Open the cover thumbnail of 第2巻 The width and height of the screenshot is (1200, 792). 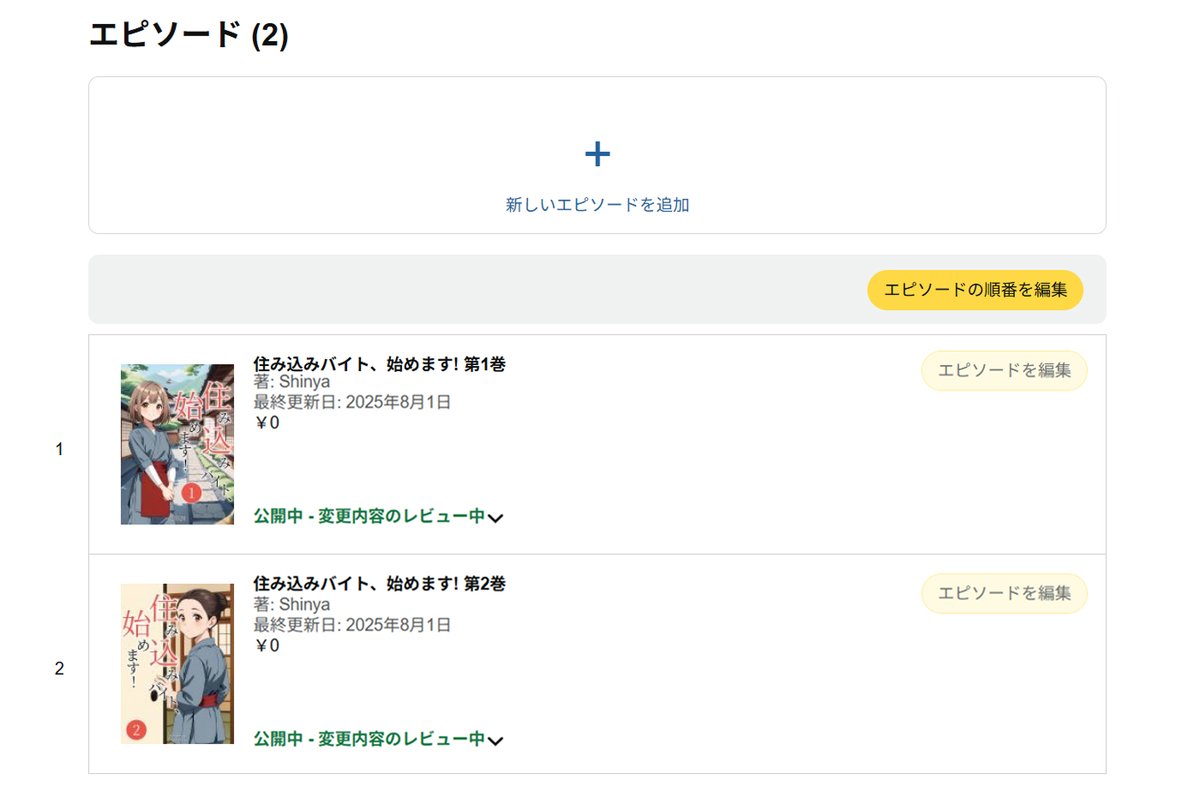tap(177, 664)
